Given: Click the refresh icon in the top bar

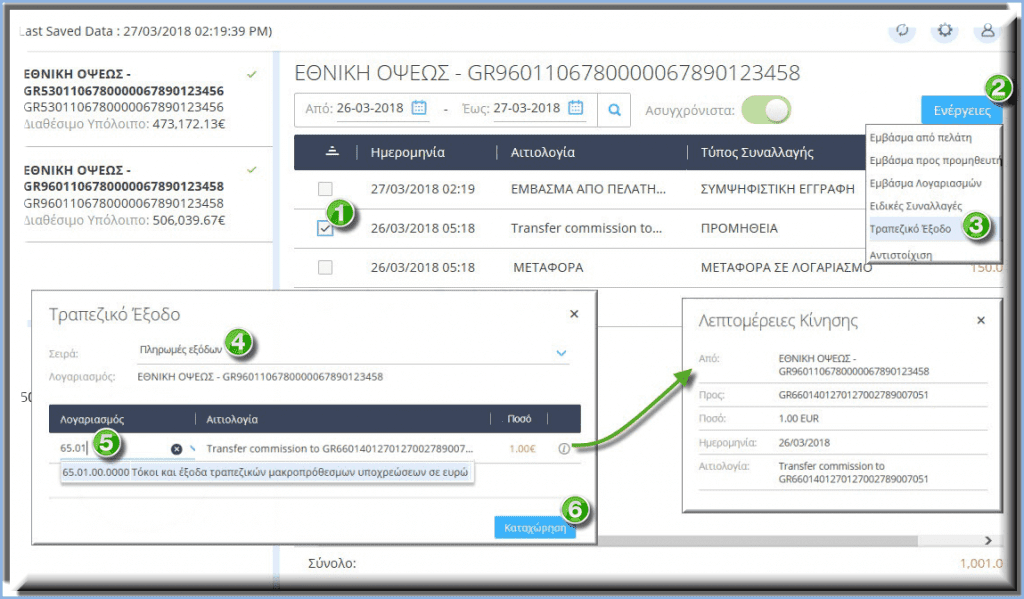Looking at the screenshot, I should coord(902,31).
